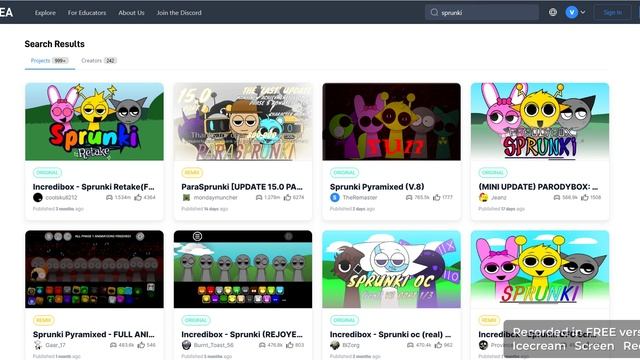640x360 pixels.
Task: Click the mondaymuncher author avatar
Action: (x=186, y=198)
